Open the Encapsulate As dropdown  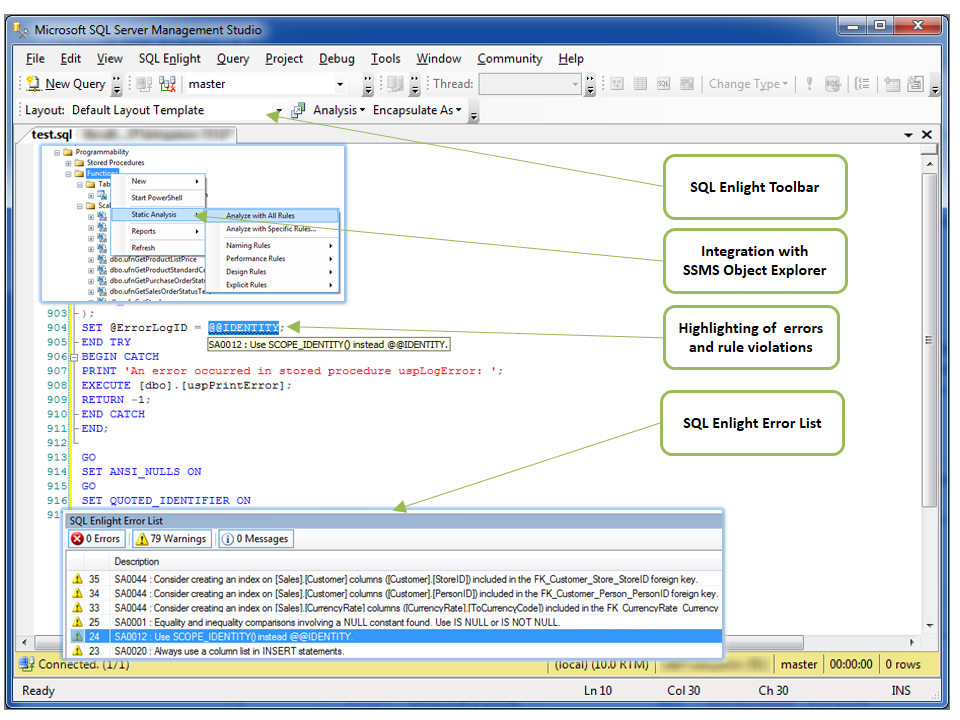[x=417, y=110]
